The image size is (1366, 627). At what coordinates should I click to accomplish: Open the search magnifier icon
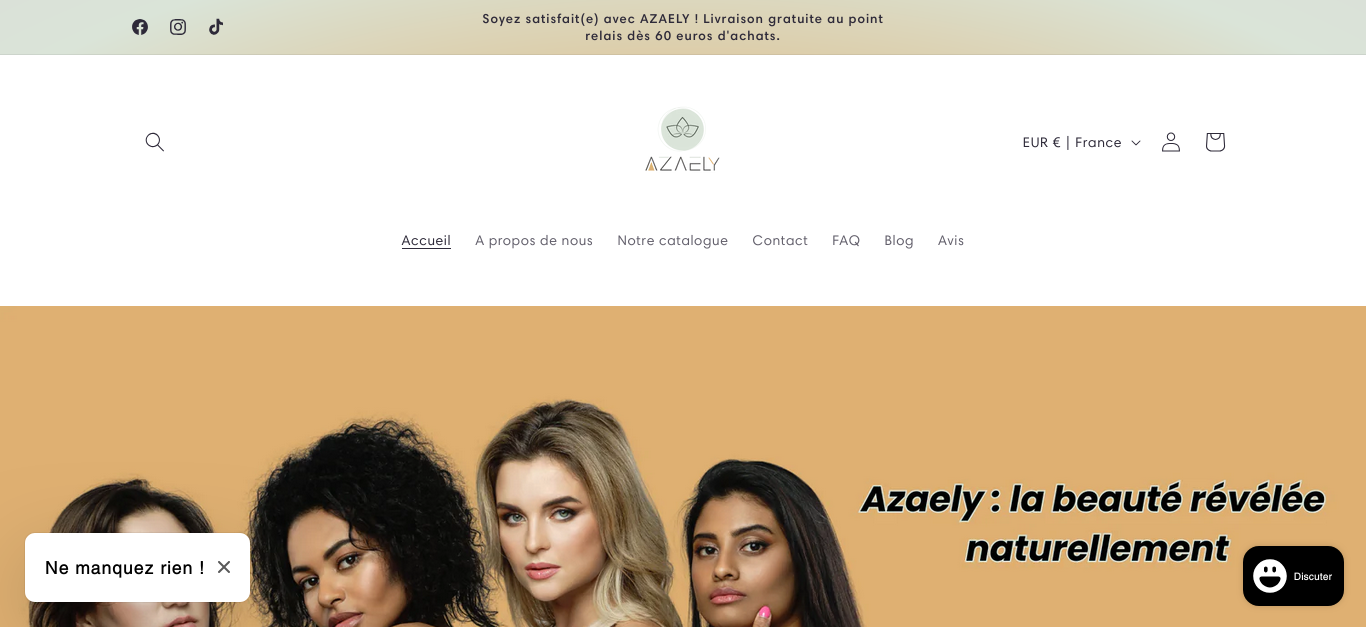coord(154,142)
